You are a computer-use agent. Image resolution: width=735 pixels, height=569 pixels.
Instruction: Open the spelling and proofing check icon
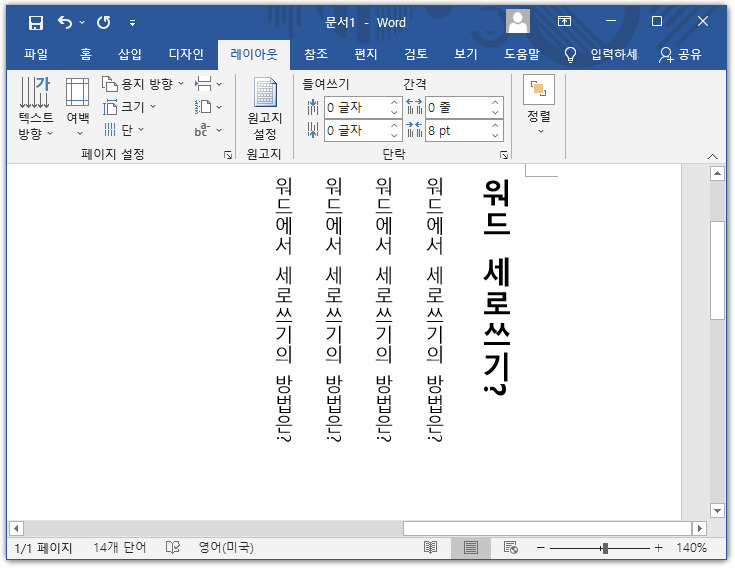click(172, 547)
